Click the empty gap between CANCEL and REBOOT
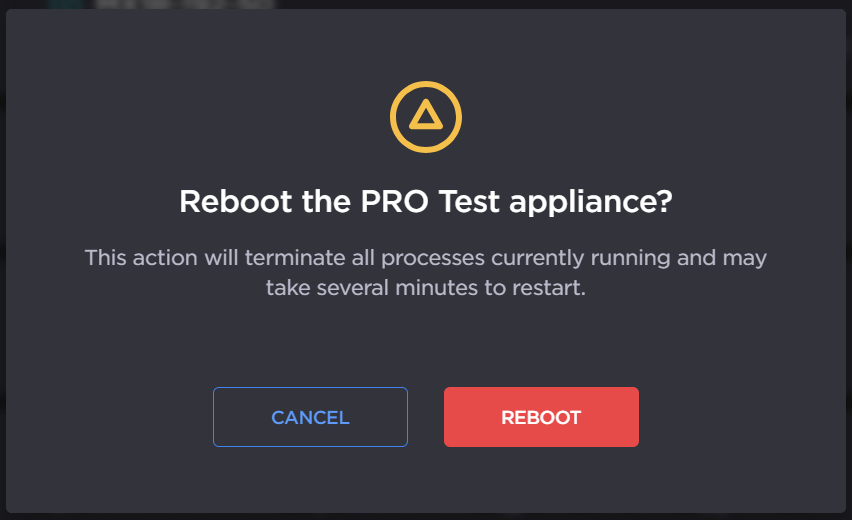The height and width of the screenshot is (520, 852). point(426,417)
